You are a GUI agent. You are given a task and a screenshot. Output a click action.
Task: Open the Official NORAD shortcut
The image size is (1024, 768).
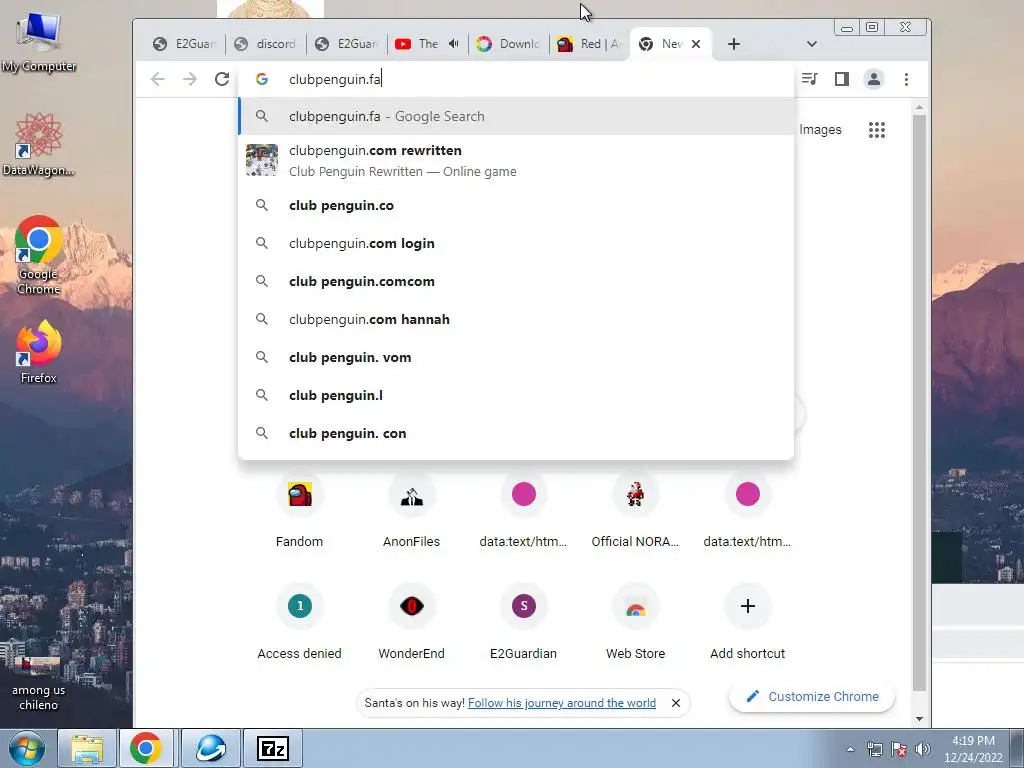click(x=635, y=509)
